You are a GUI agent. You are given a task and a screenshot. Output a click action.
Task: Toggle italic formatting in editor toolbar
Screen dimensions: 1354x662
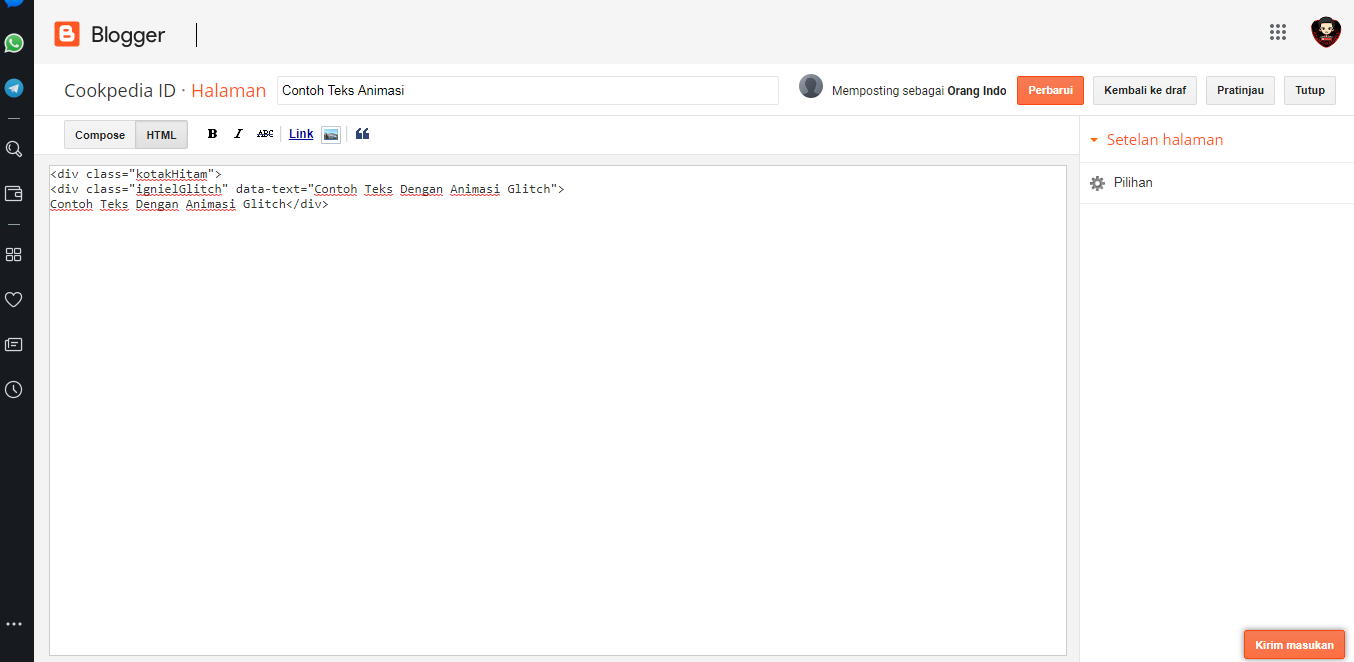(238, 134)
